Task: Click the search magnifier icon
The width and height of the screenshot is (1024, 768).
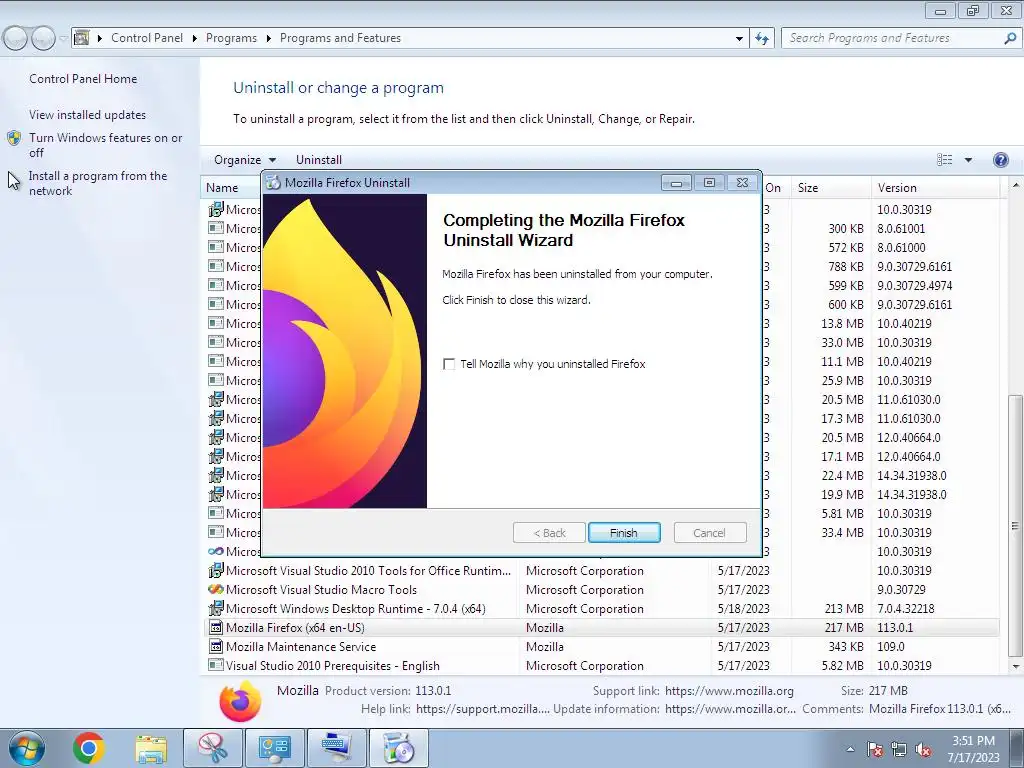Action: coord(1010,38)
